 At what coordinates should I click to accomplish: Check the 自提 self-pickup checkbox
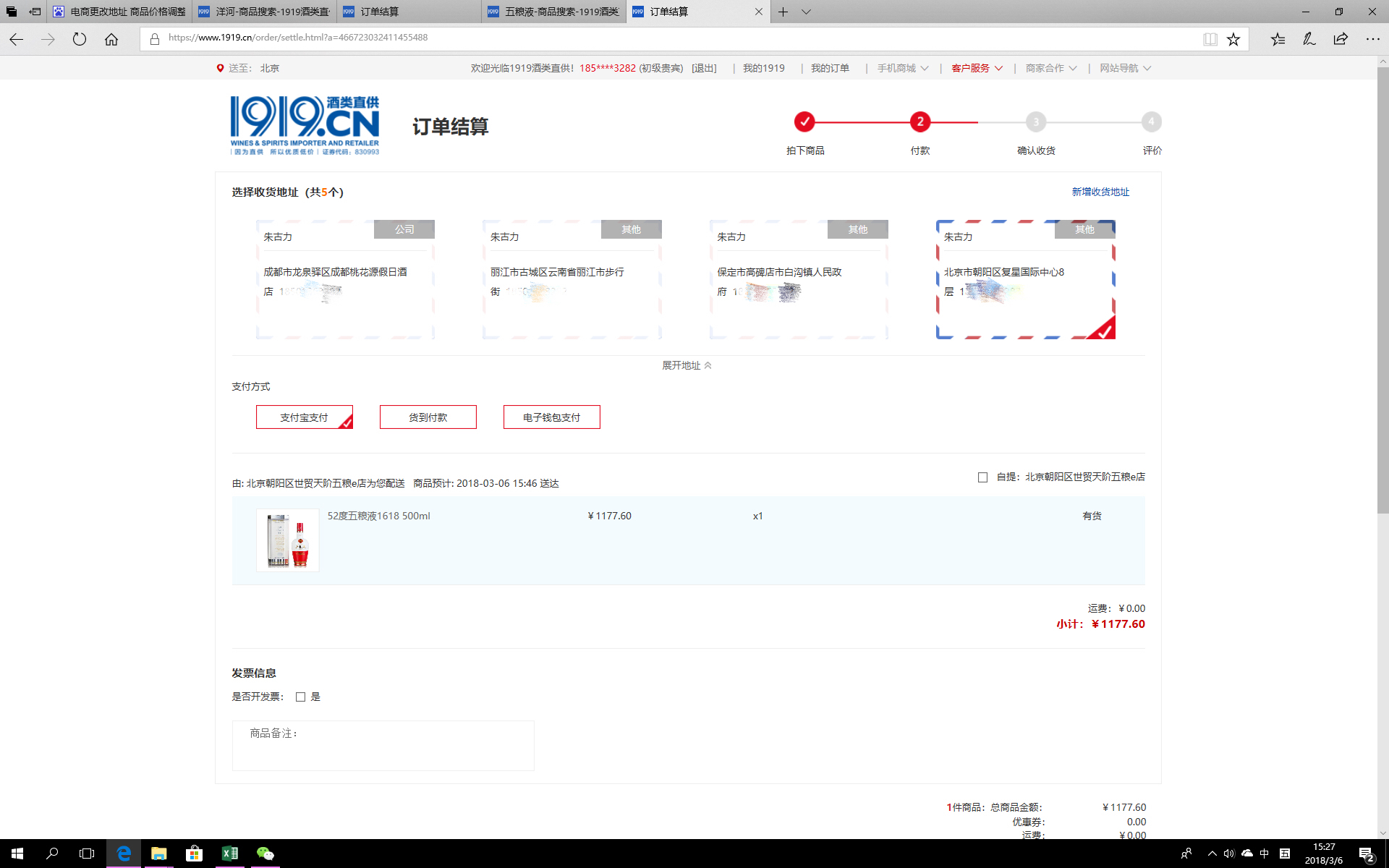click(982, 477)
